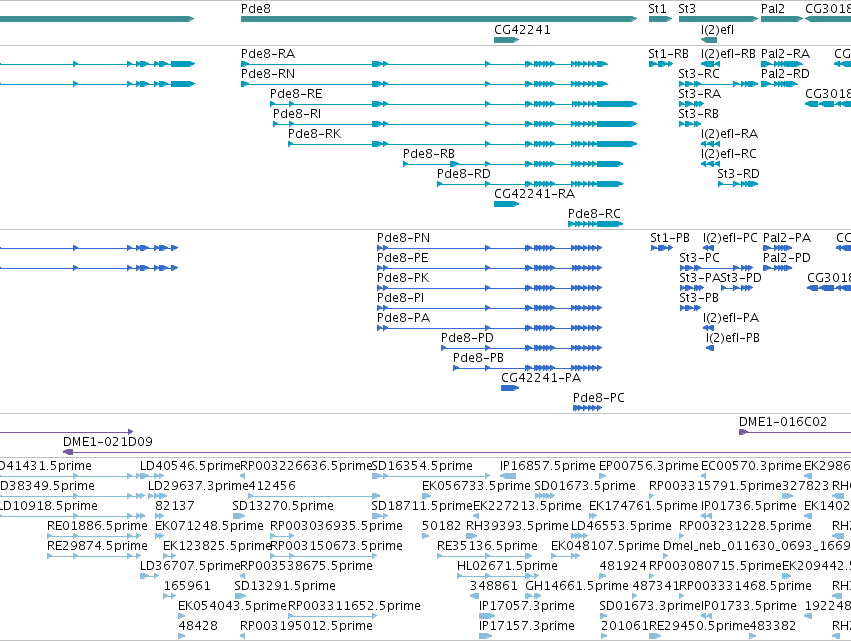This screenshot has width=851, height=641.
Task: Click the St3-PC protein label
Action: [x=700, y=258]
